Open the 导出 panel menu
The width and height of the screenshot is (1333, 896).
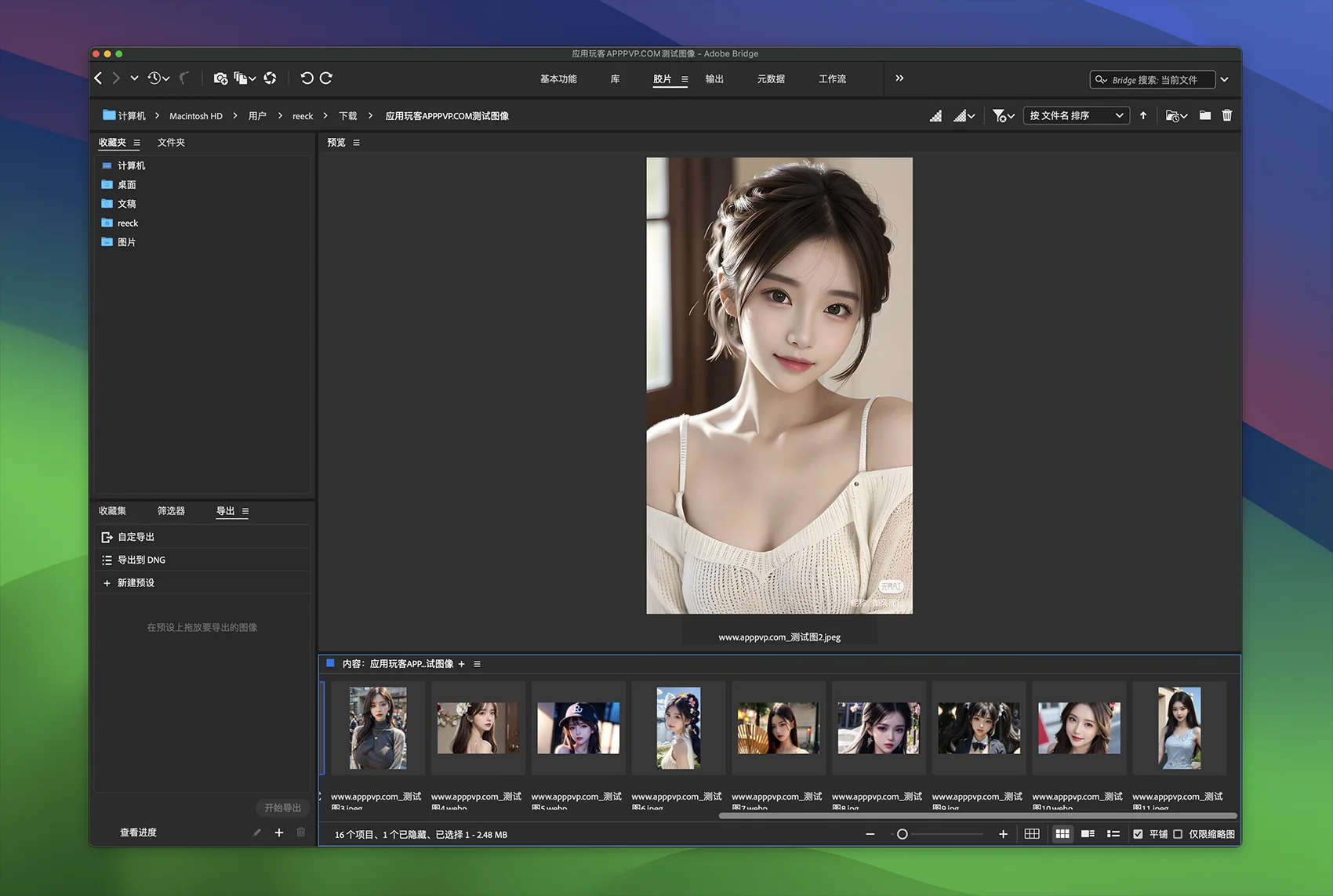(x=245, y=511)
